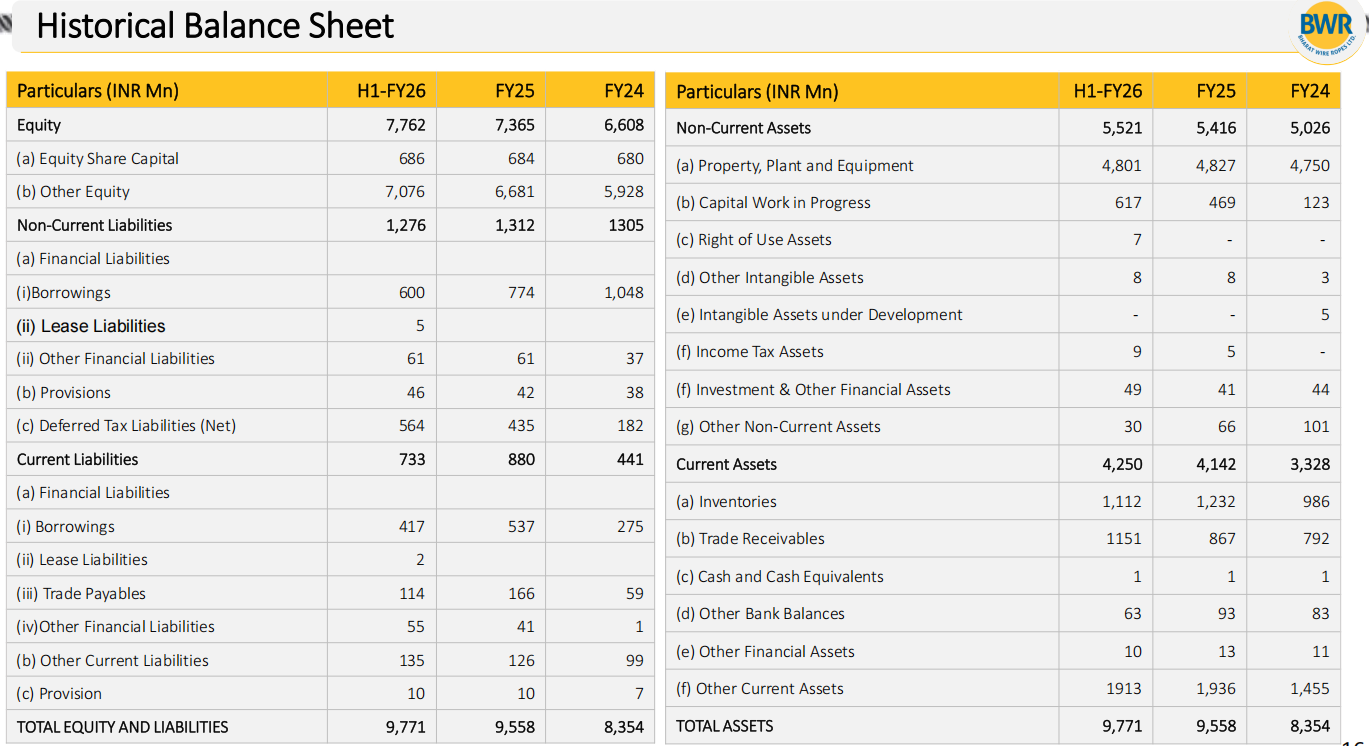Select the Capital Work in Progress label

(x=773, y=202)
